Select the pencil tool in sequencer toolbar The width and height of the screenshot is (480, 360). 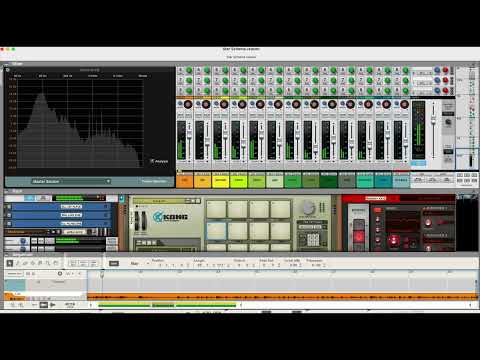point(17,263)
